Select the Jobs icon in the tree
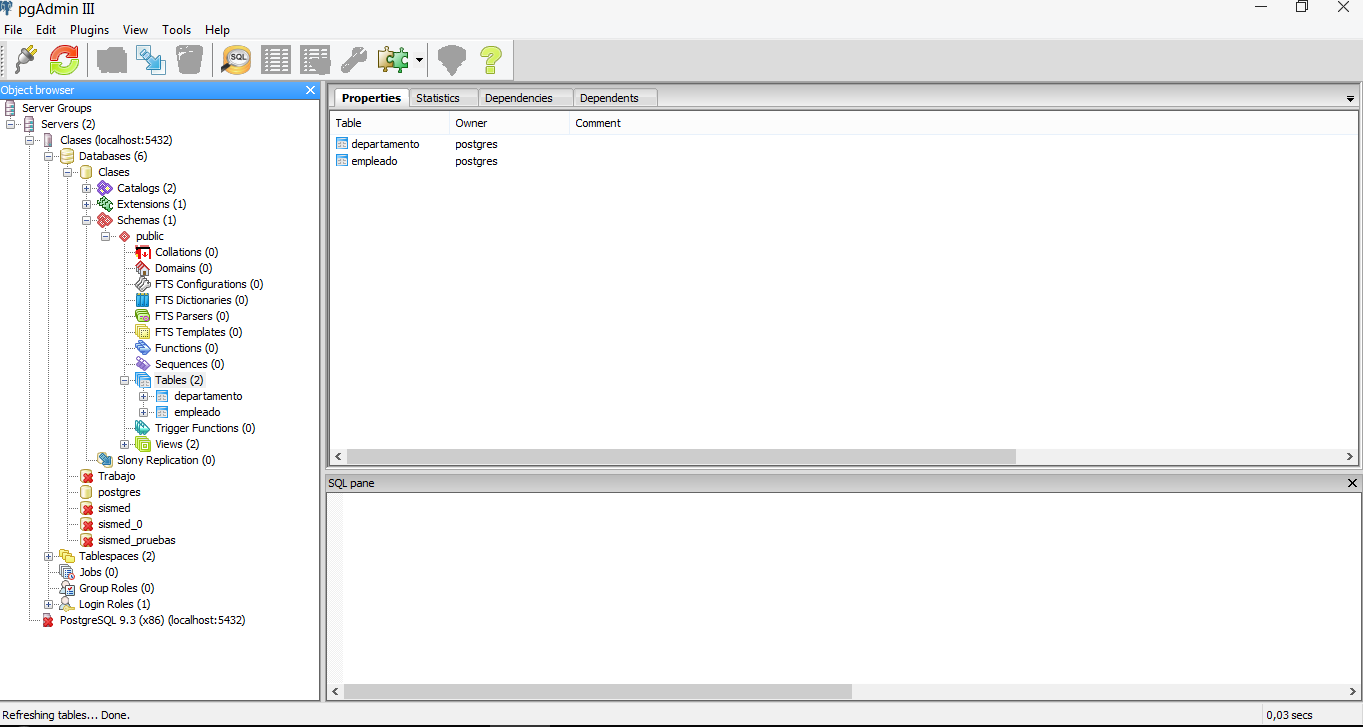 [67, 572]
